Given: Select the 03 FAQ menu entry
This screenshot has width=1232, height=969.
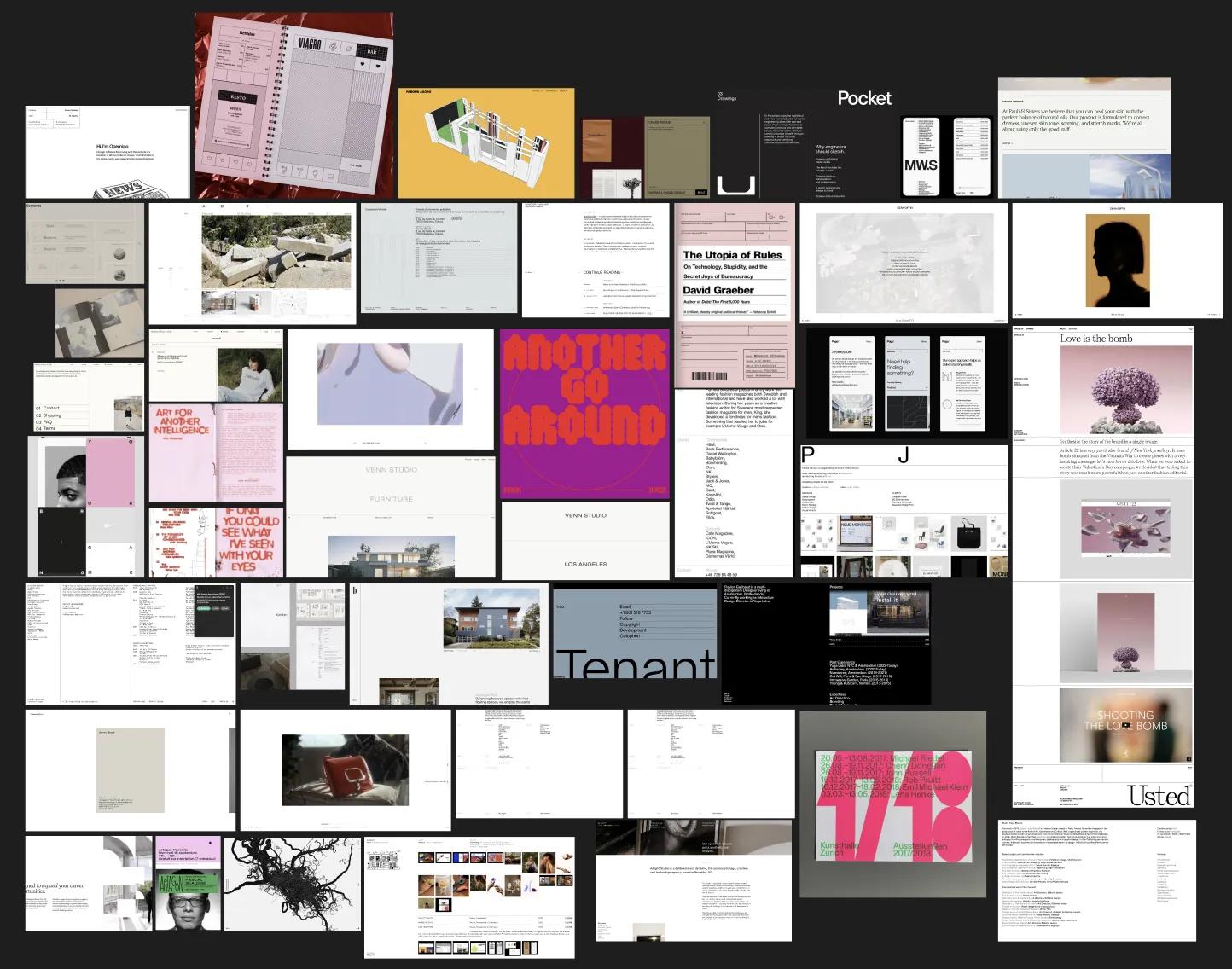Looking at the screenshot, I should [x=44, y=421].
